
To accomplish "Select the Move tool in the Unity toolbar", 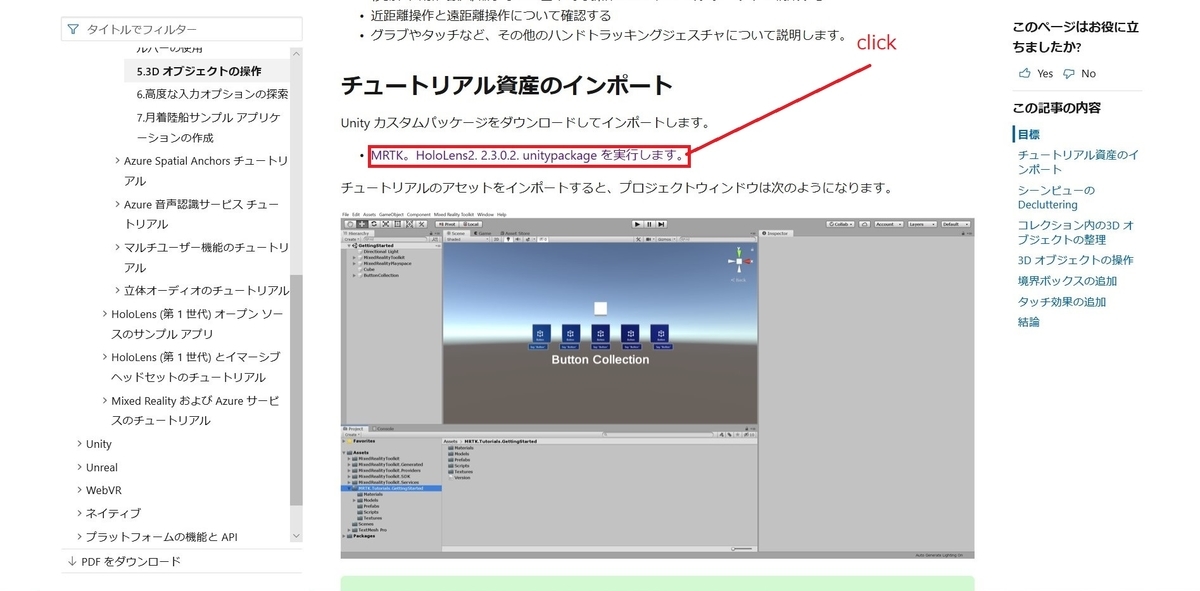I will click(x=362, y=225).
